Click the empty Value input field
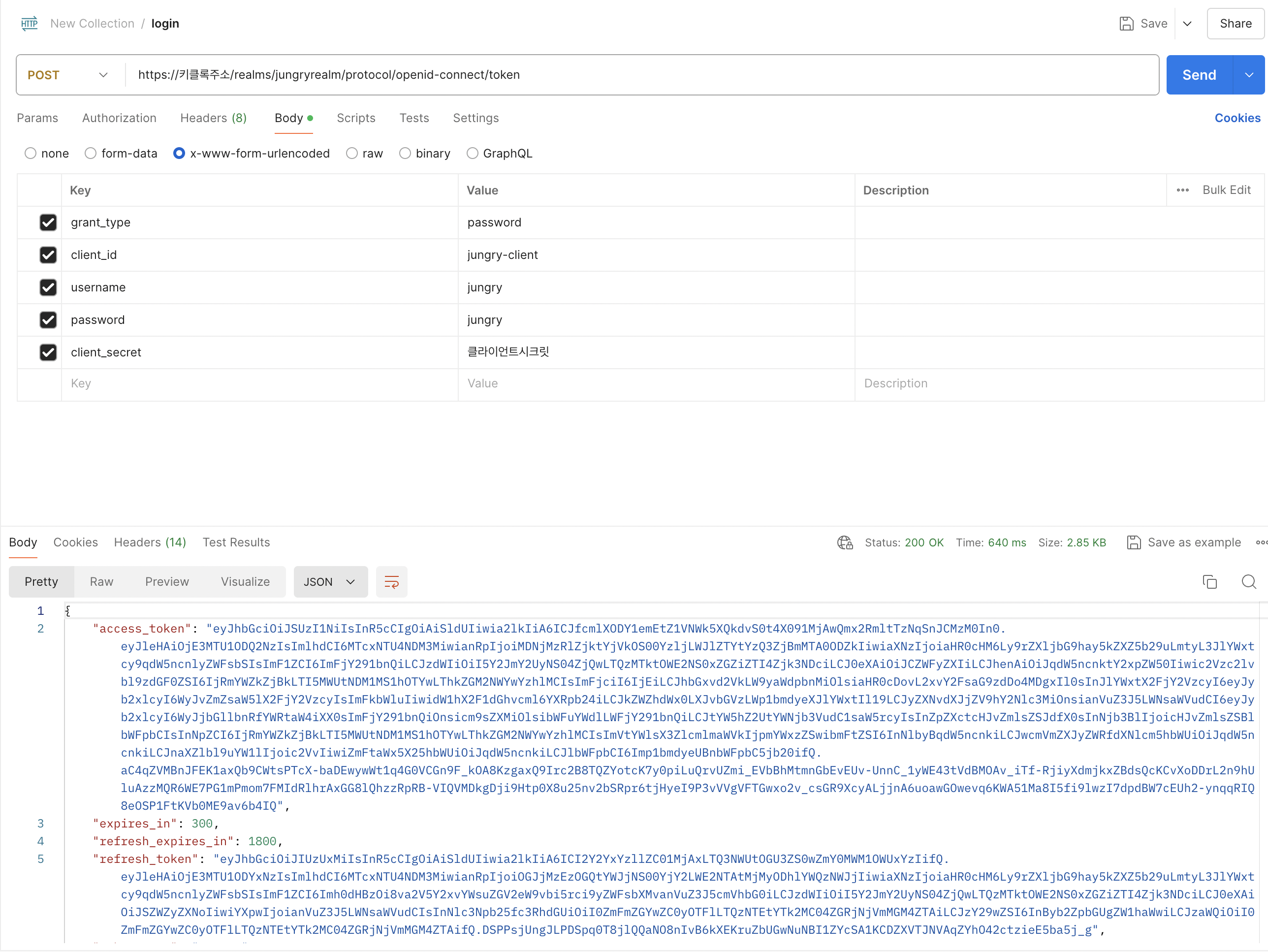This screenshot has height=952, width=1268. [656, 384]
